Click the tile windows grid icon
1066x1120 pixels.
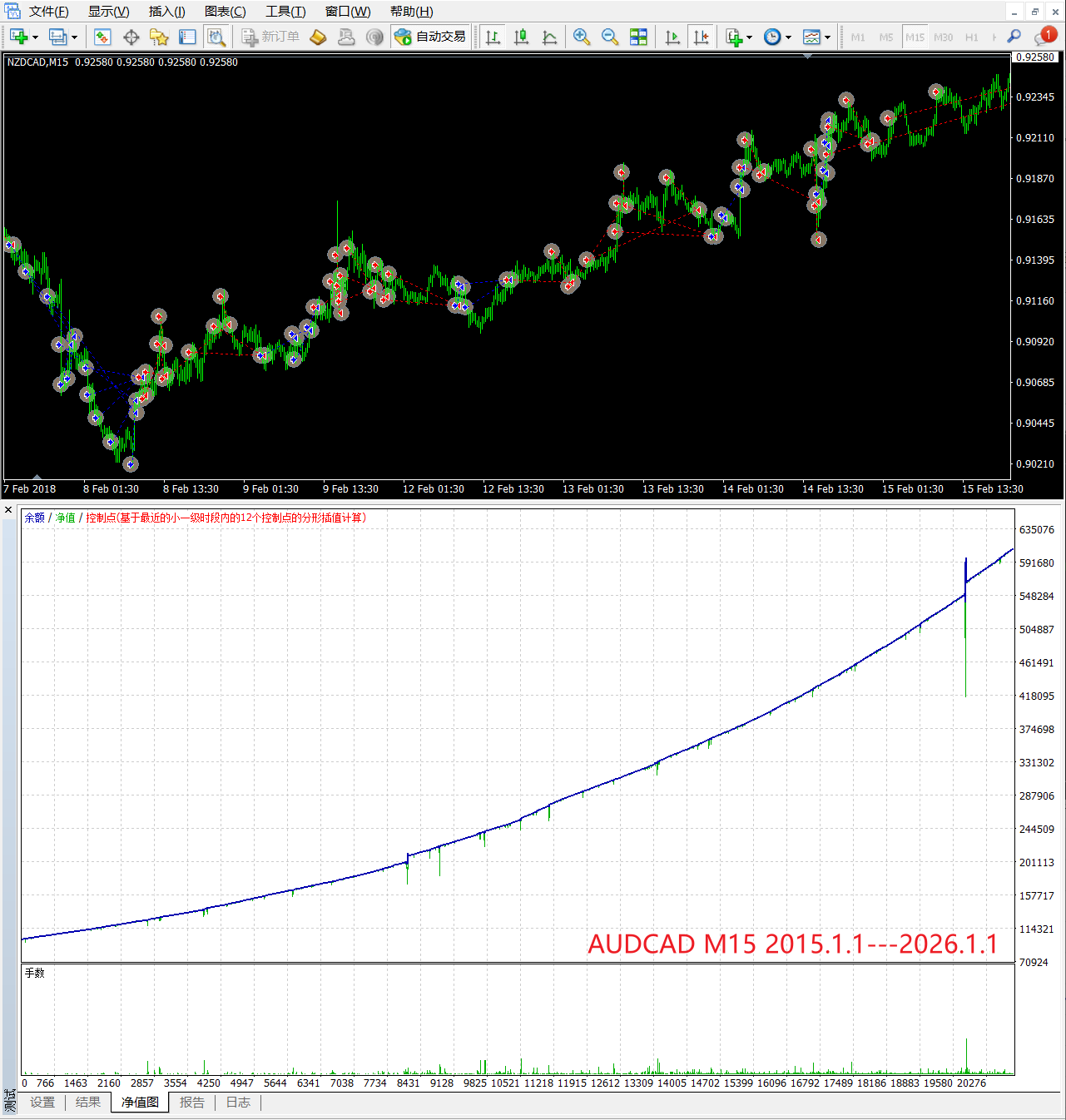coord(638,37)
